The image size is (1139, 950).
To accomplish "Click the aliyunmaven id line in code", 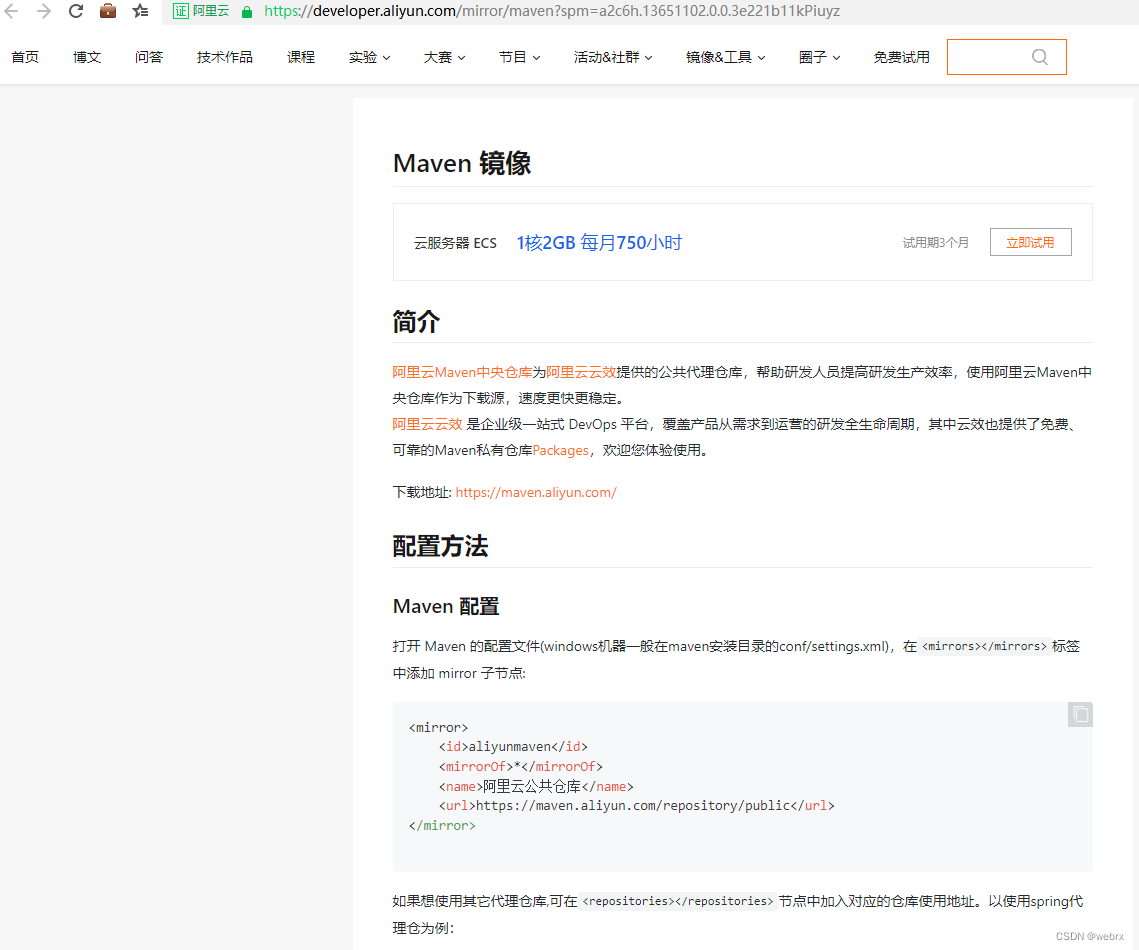I will 514,747.
